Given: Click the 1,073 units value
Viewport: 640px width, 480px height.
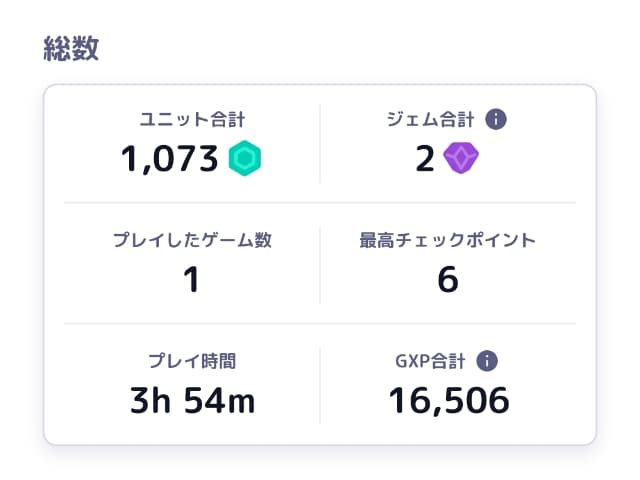Looking at the screenshot, I should point(169,159).
